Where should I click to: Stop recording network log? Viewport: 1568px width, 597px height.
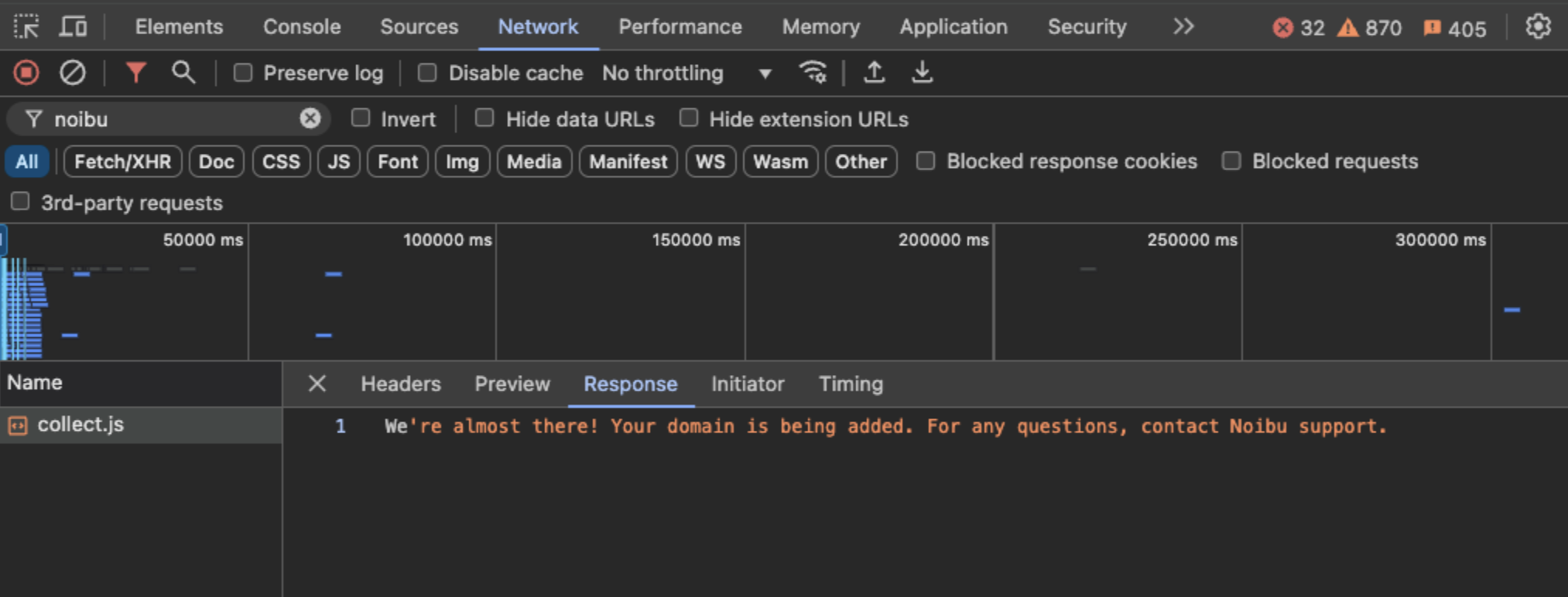tap(26, 73)
